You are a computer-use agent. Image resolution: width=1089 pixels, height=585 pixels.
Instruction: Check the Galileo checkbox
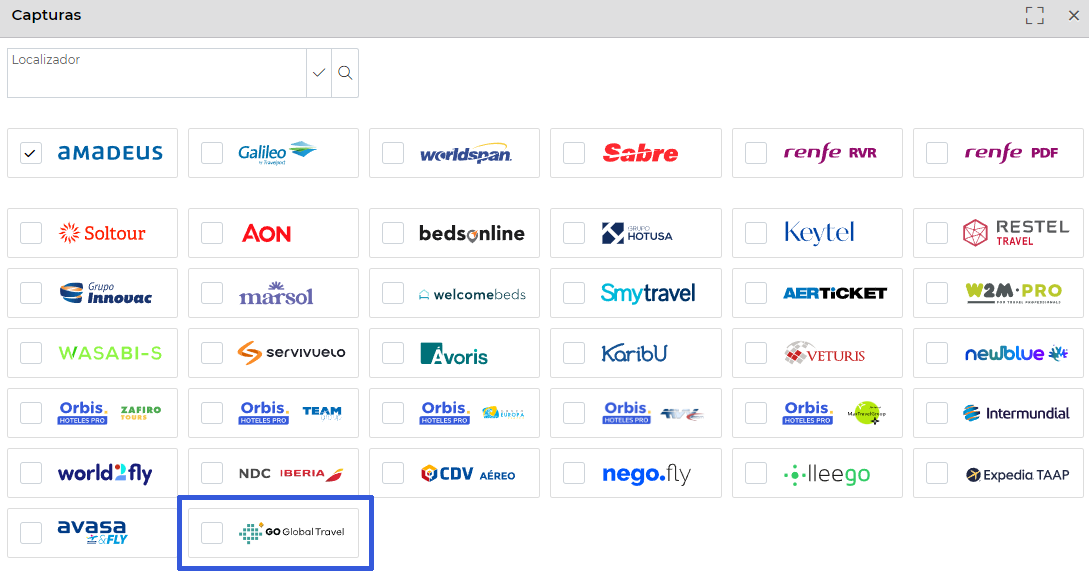212,153
